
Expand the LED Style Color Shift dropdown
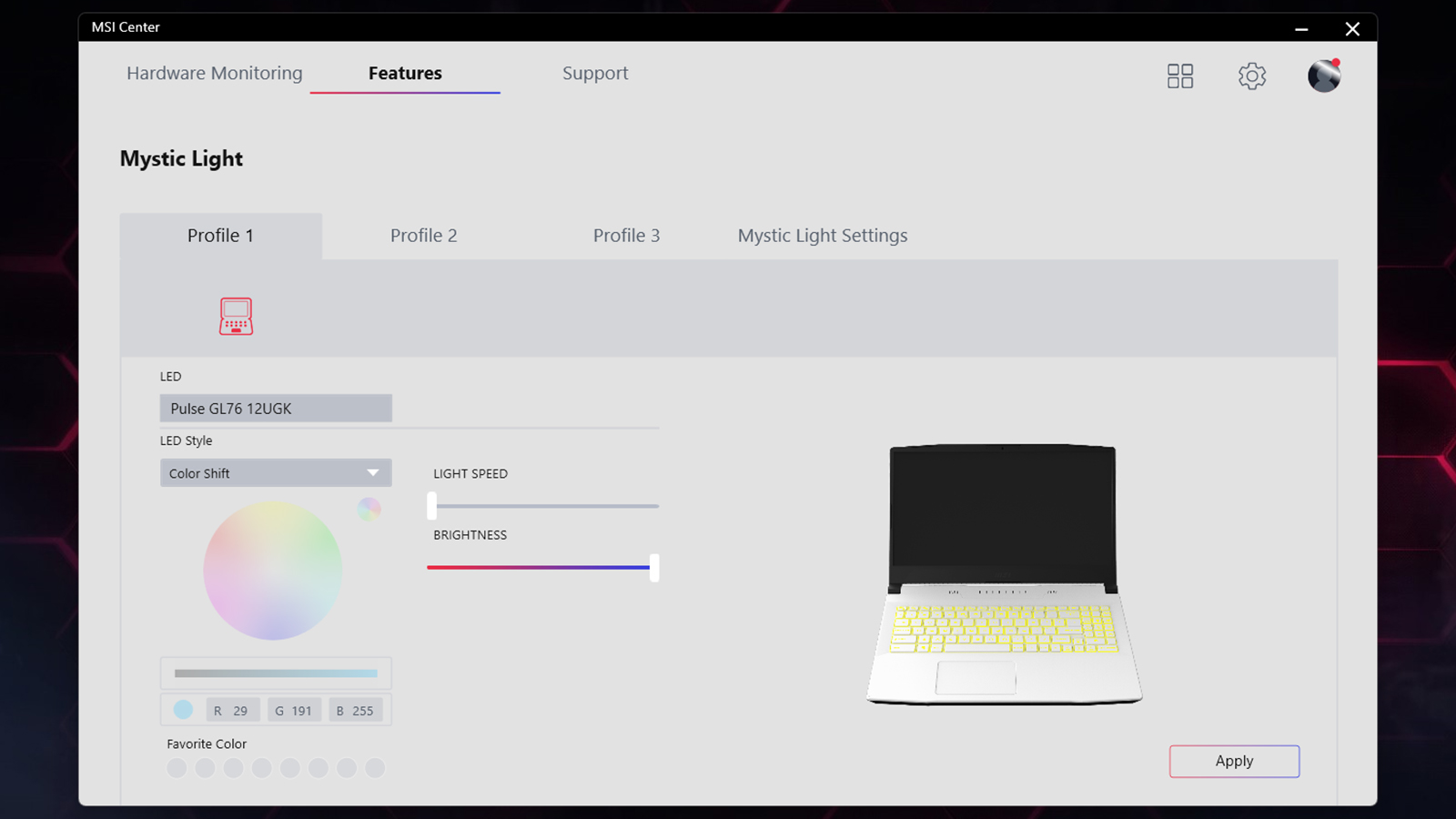pos(276,473)
